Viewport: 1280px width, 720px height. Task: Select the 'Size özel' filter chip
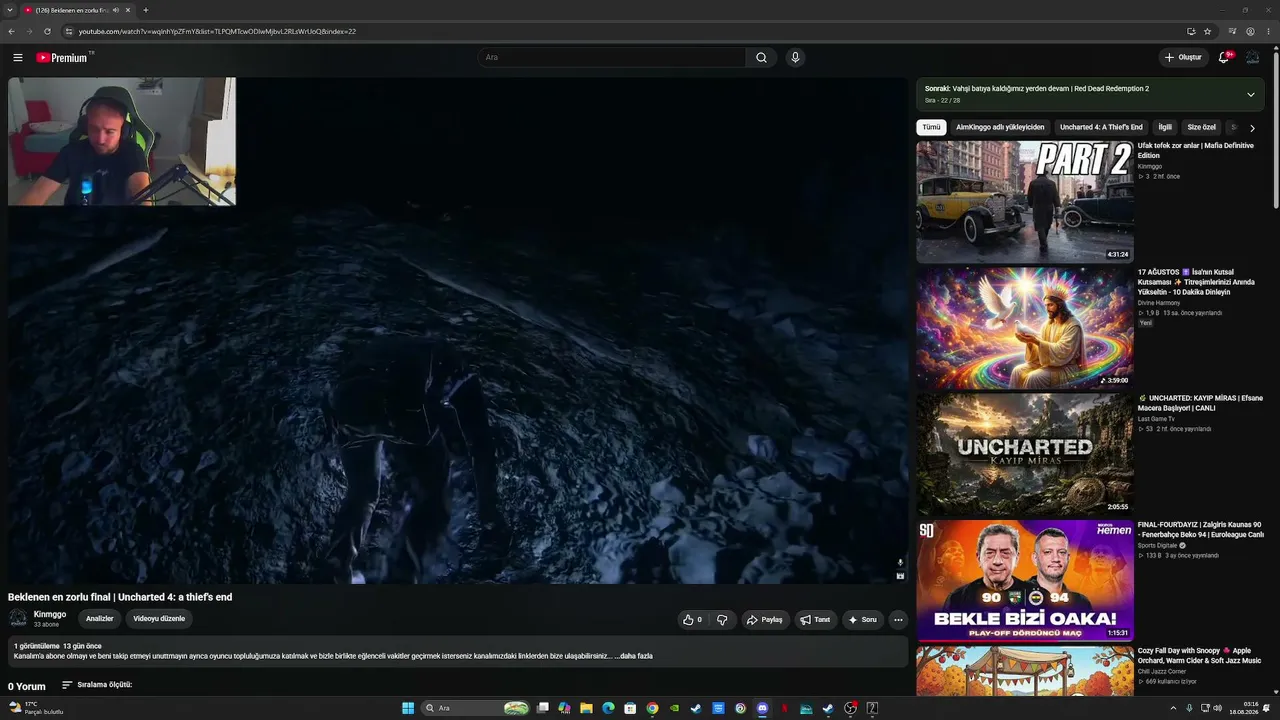point(1201,127)
